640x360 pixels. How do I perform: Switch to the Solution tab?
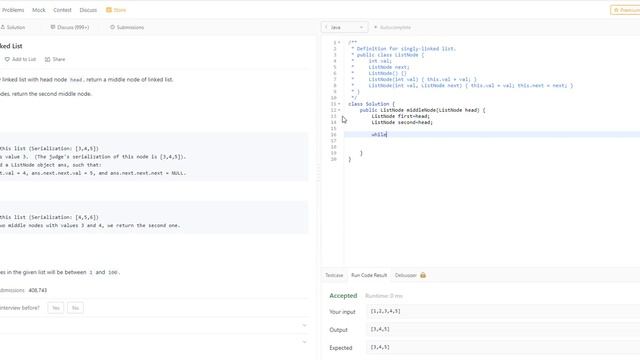[13, 27]
